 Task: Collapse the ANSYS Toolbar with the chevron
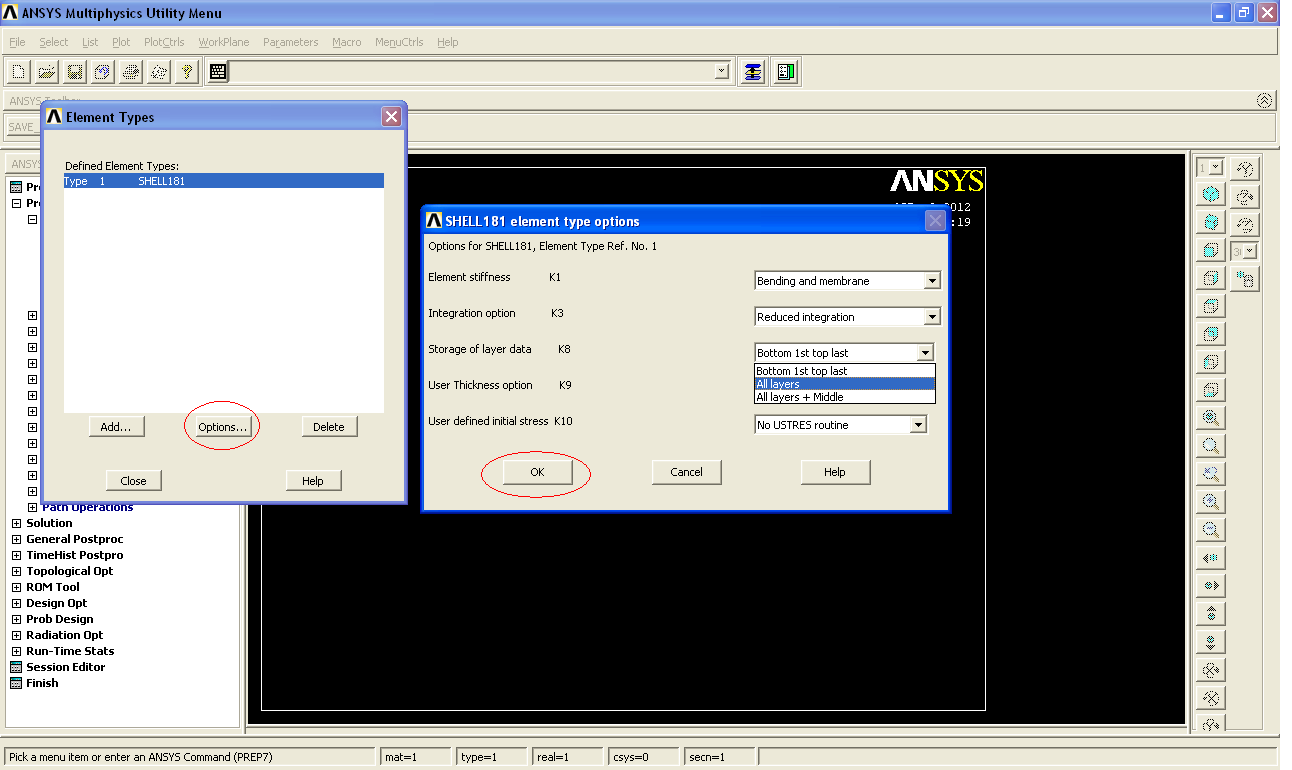click(x=1265, y=101)
